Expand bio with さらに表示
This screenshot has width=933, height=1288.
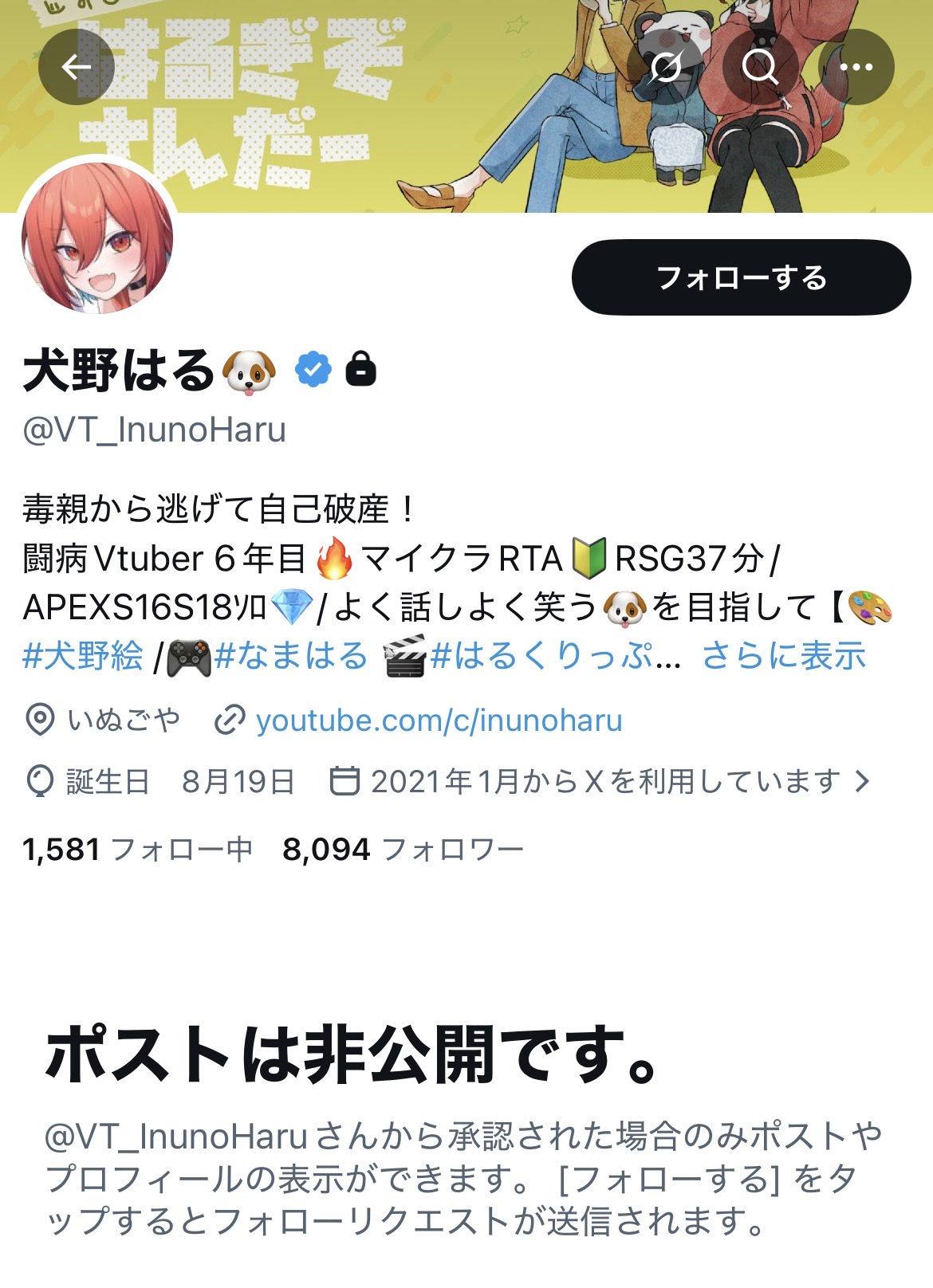pyautogui.click(x=784, y=656)
